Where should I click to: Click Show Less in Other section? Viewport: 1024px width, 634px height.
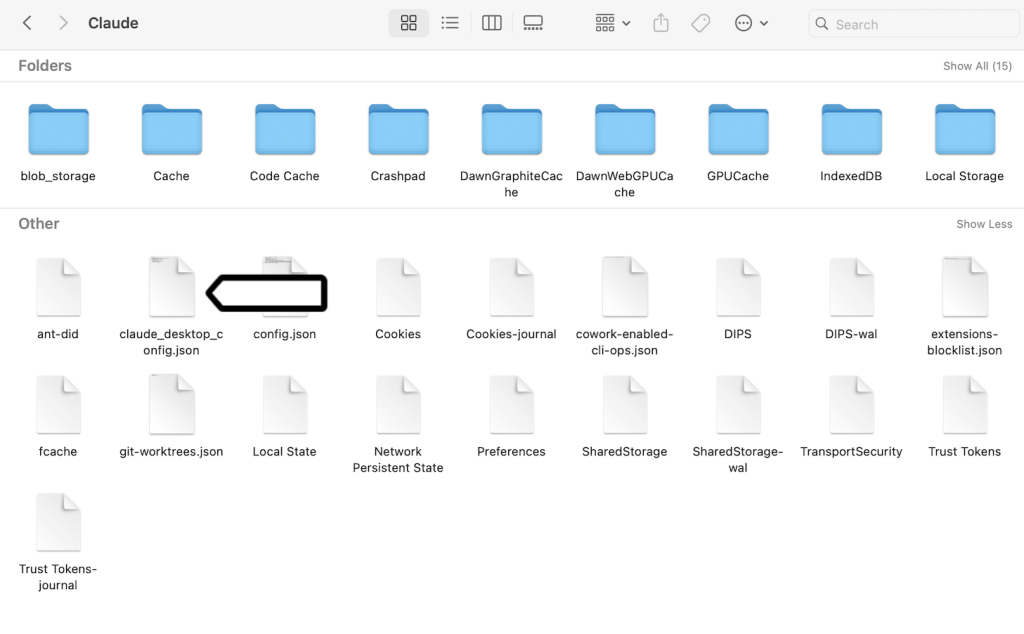(x=984, y=224)
